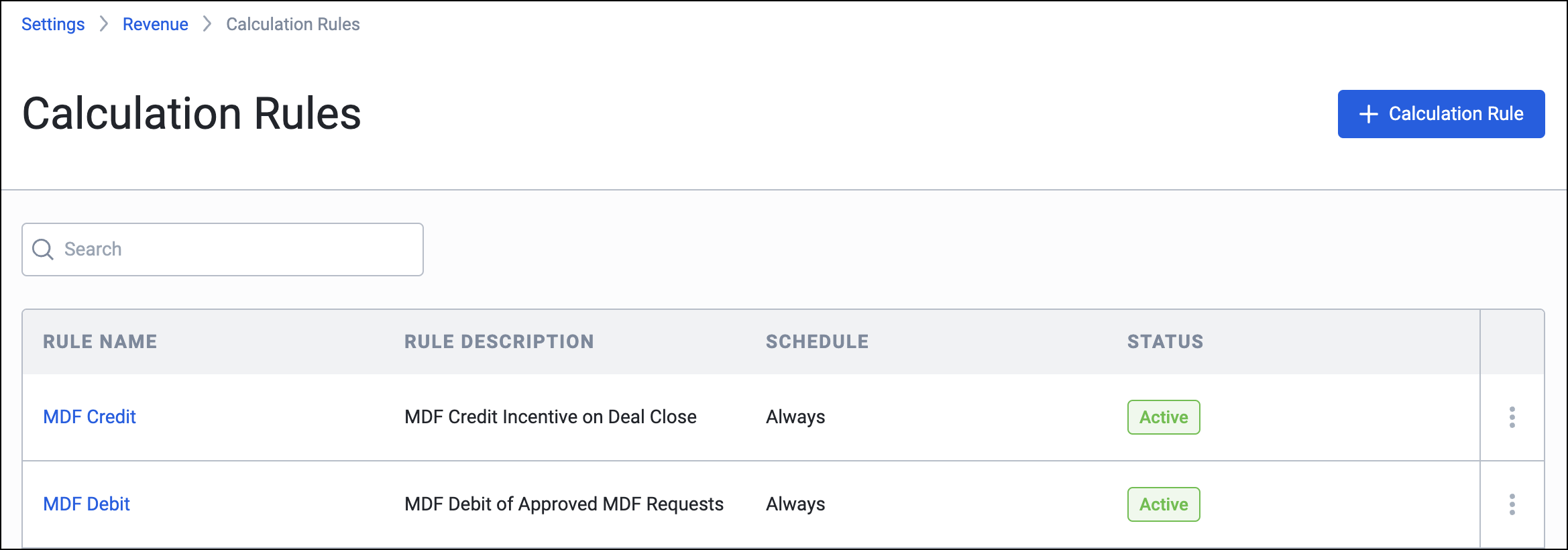1568x550 pixels.
Task: Open the MDF Debit rule
Action: (x=87, y=504)
